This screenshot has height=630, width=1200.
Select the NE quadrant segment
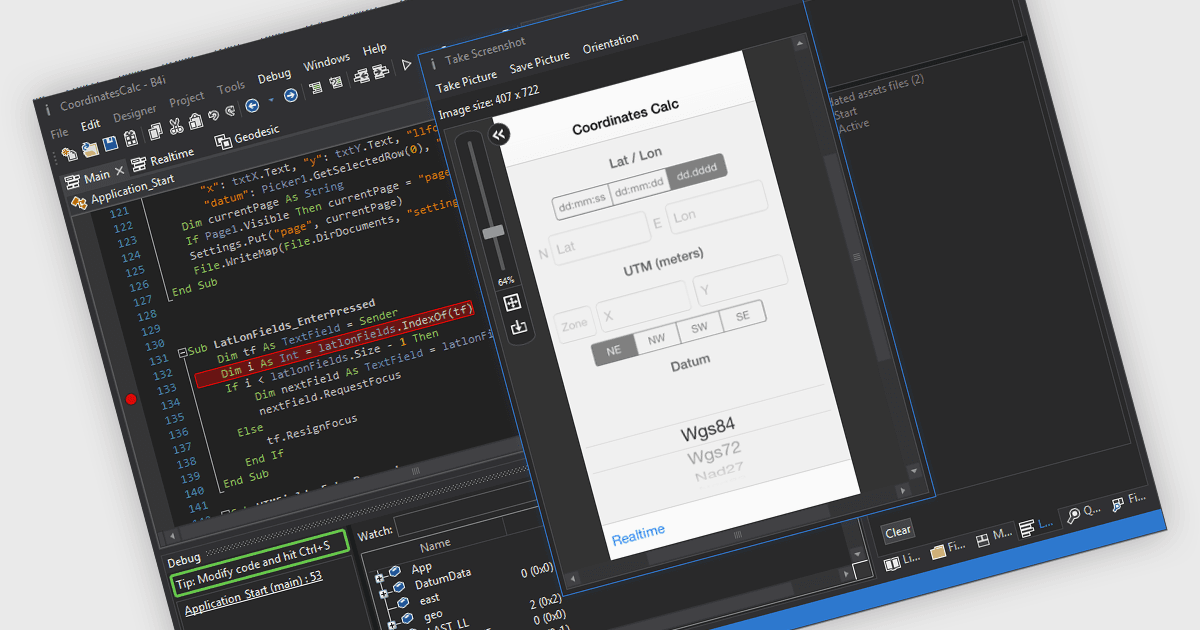[x=613, y=351]
